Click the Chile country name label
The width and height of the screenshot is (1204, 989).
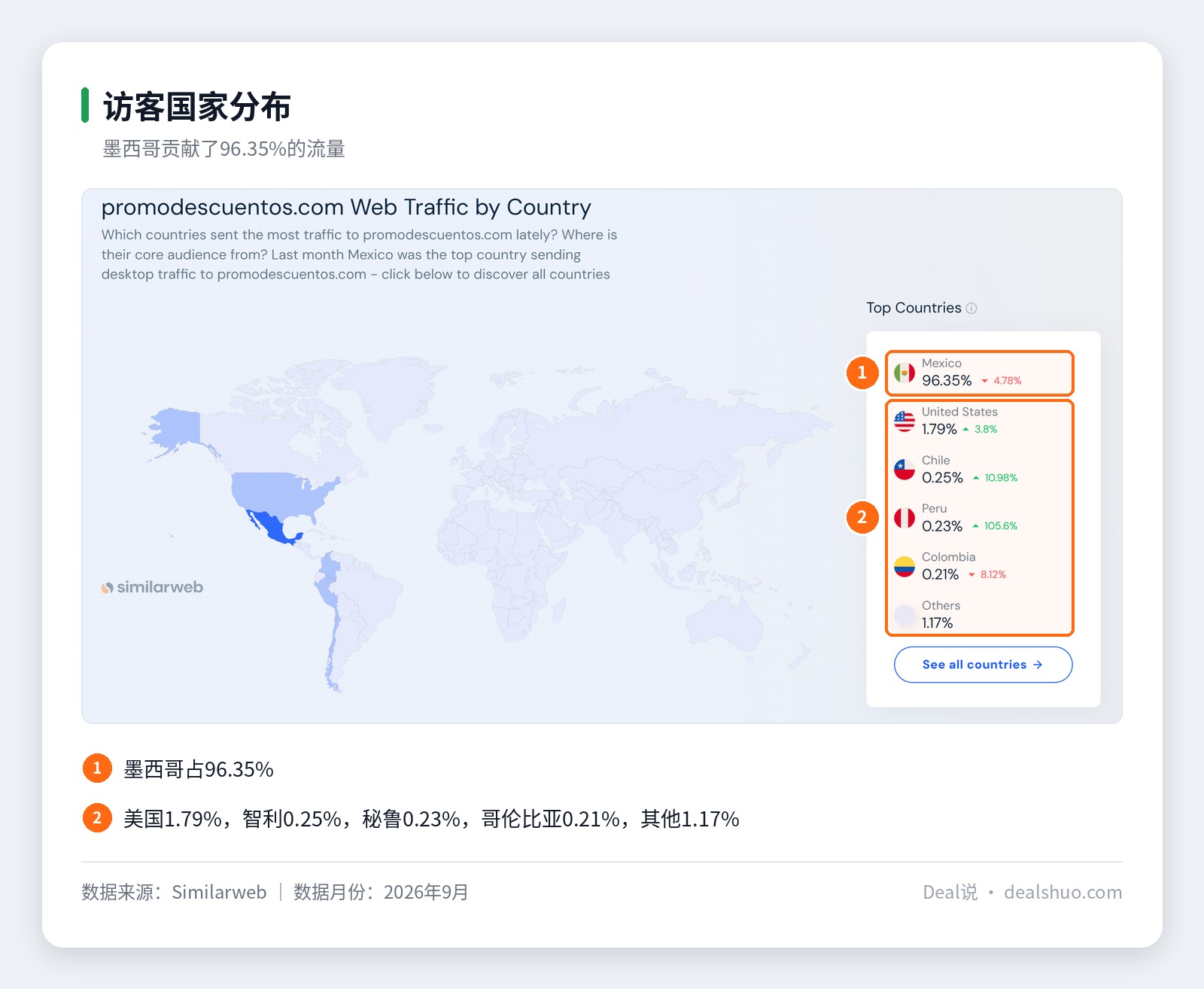click(x=935, y=461)
